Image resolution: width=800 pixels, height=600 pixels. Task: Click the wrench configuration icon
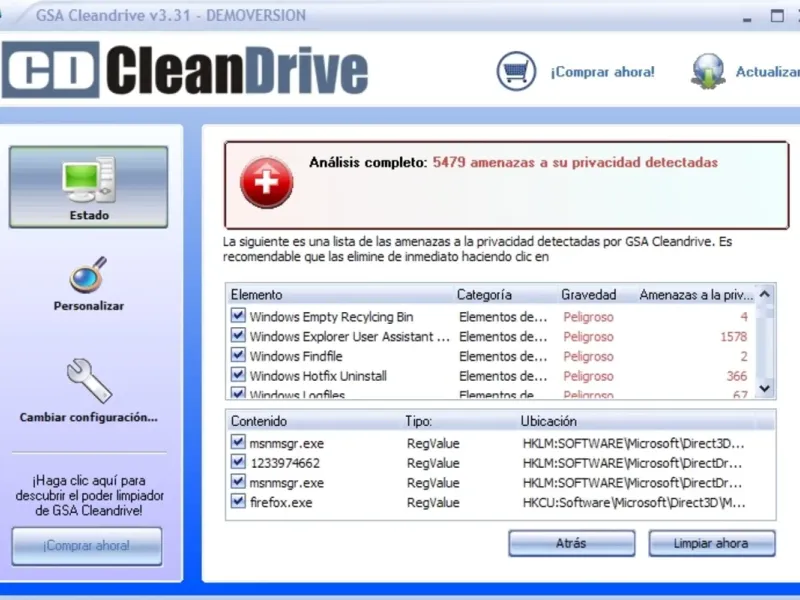coord(89,381)
